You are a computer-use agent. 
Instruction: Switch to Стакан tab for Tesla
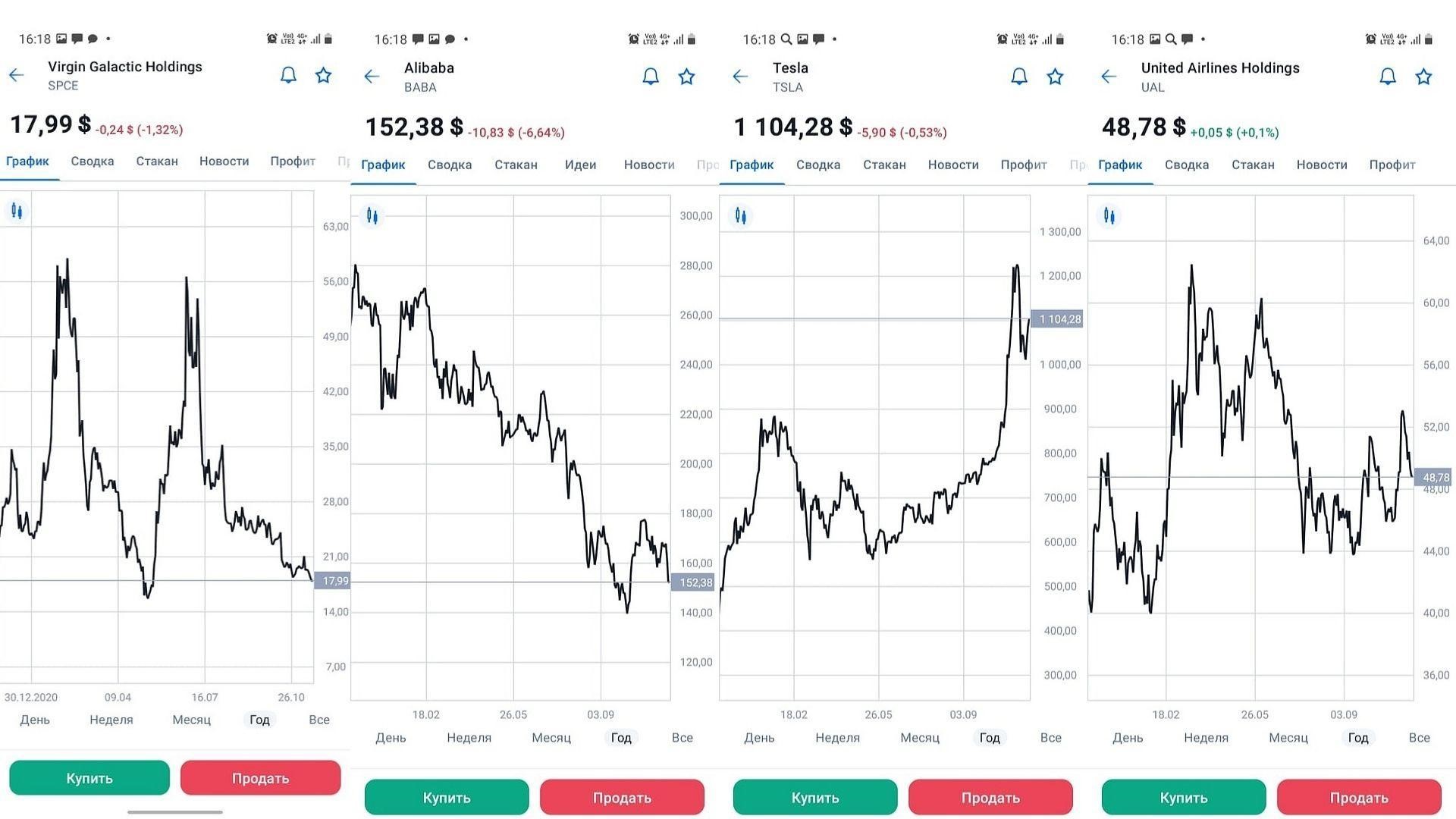(x=884, y=165)
